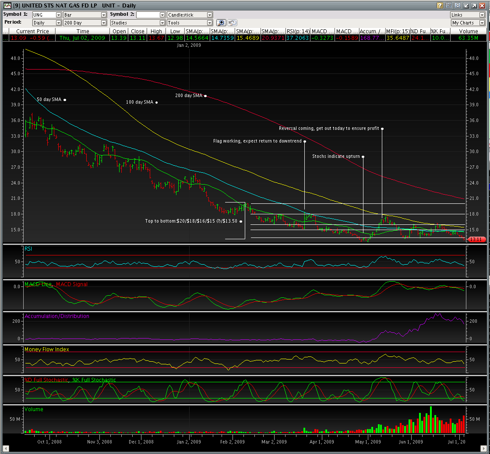
Task: Open the help question-mark icon in title bar
Action: point(440,6)
